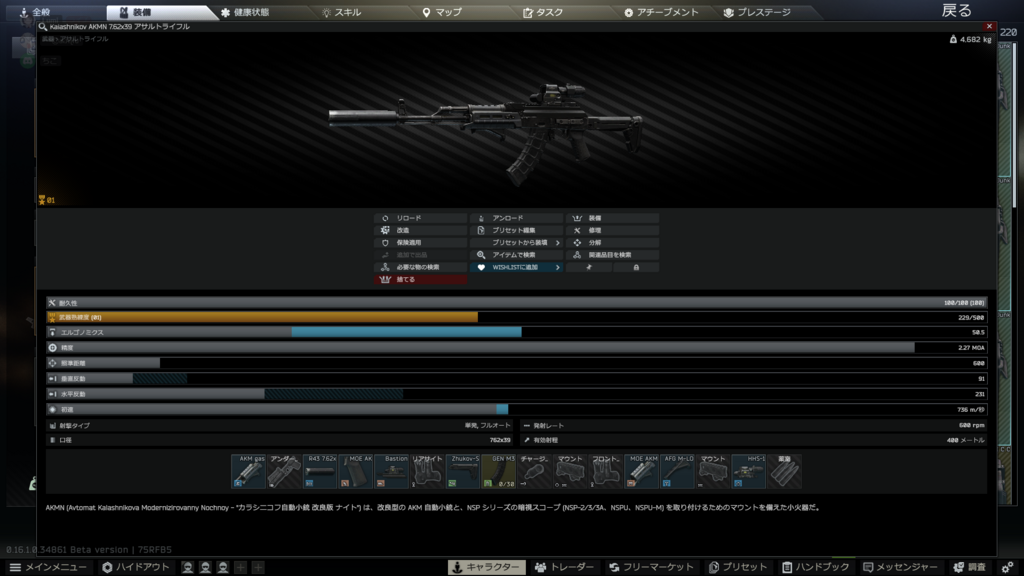1024x576 pixels.
Task: Close the AKMN inspection window
Action: (x=989, y=27)
